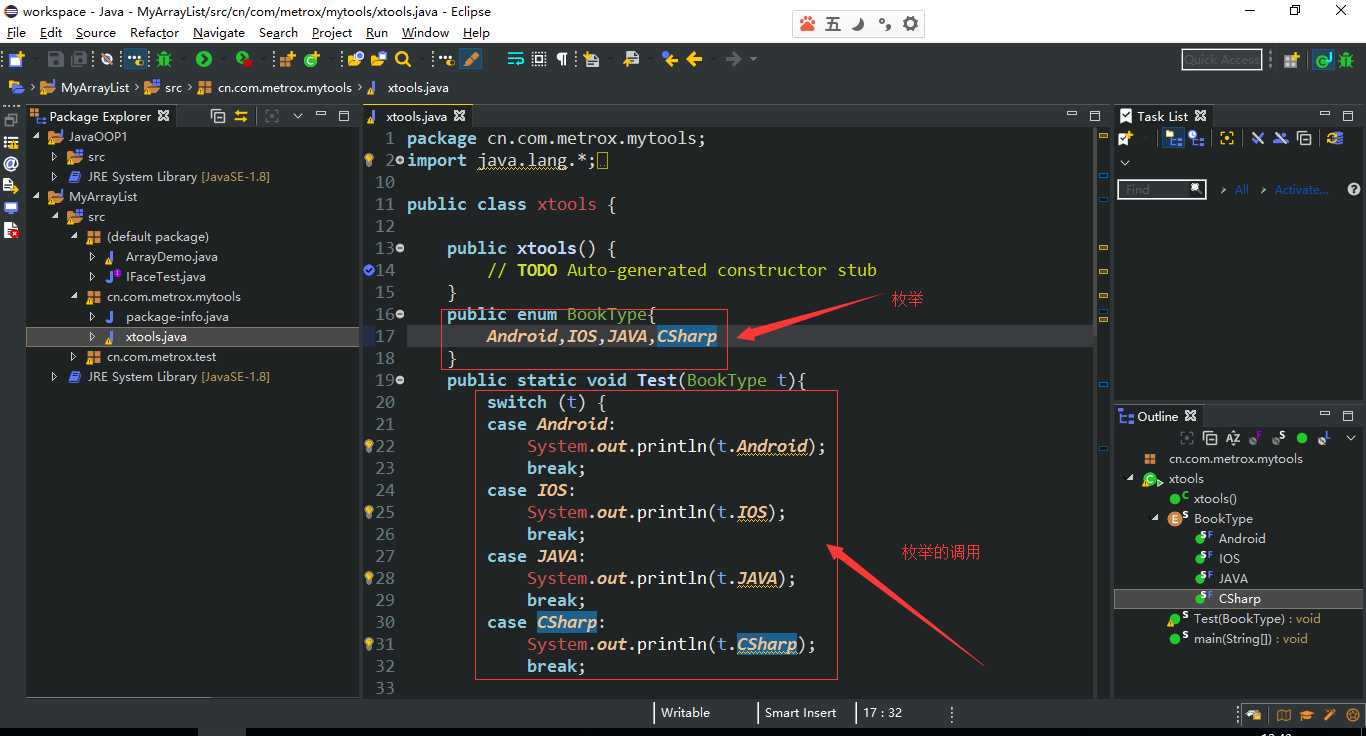The height and width of the screenshot is (736, 1366).
Task: Click the Open Perspective icon
Action: [x=1291, y=60]
